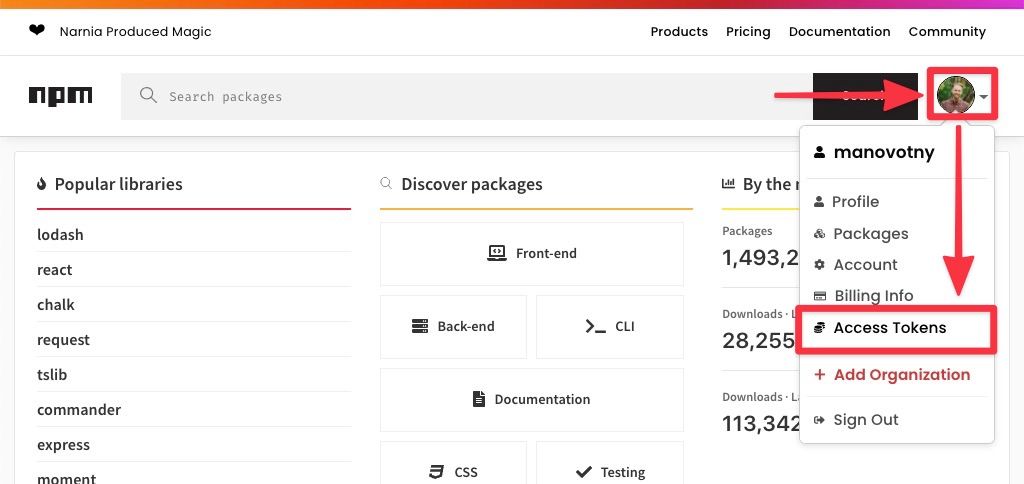Open the user avatar menu
The width and height of the screenshot is (1024, 484).
(x=955, y=95)
